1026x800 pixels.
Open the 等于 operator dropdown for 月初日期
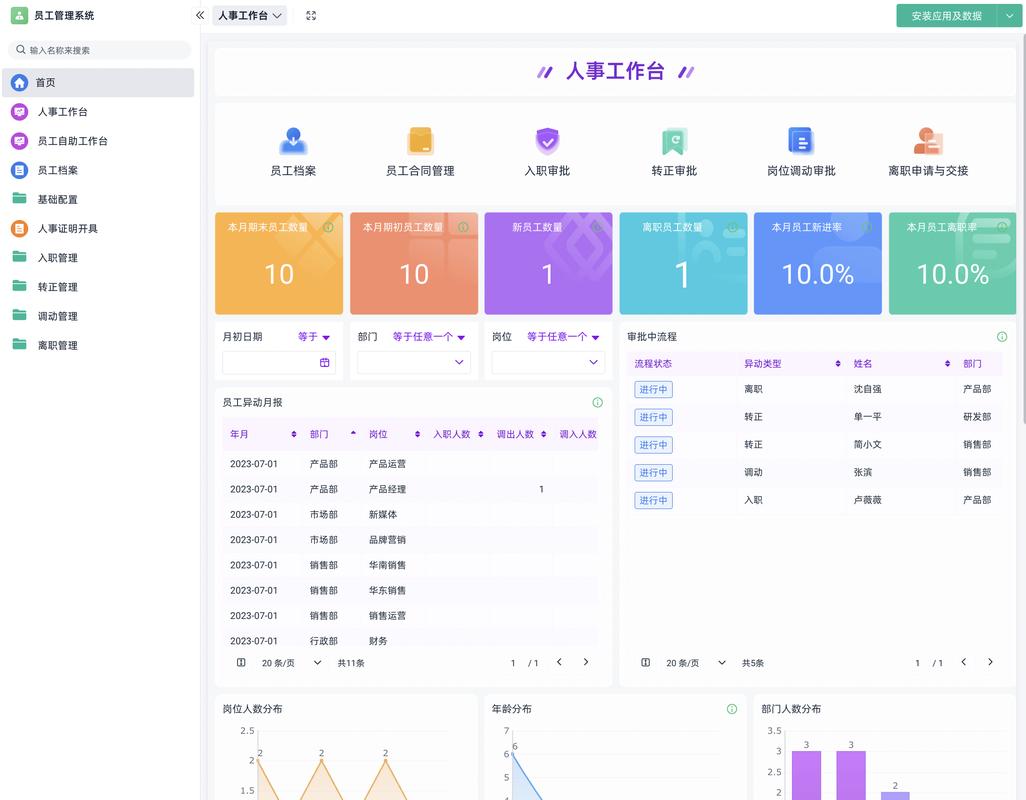click(x=314, y=336)
